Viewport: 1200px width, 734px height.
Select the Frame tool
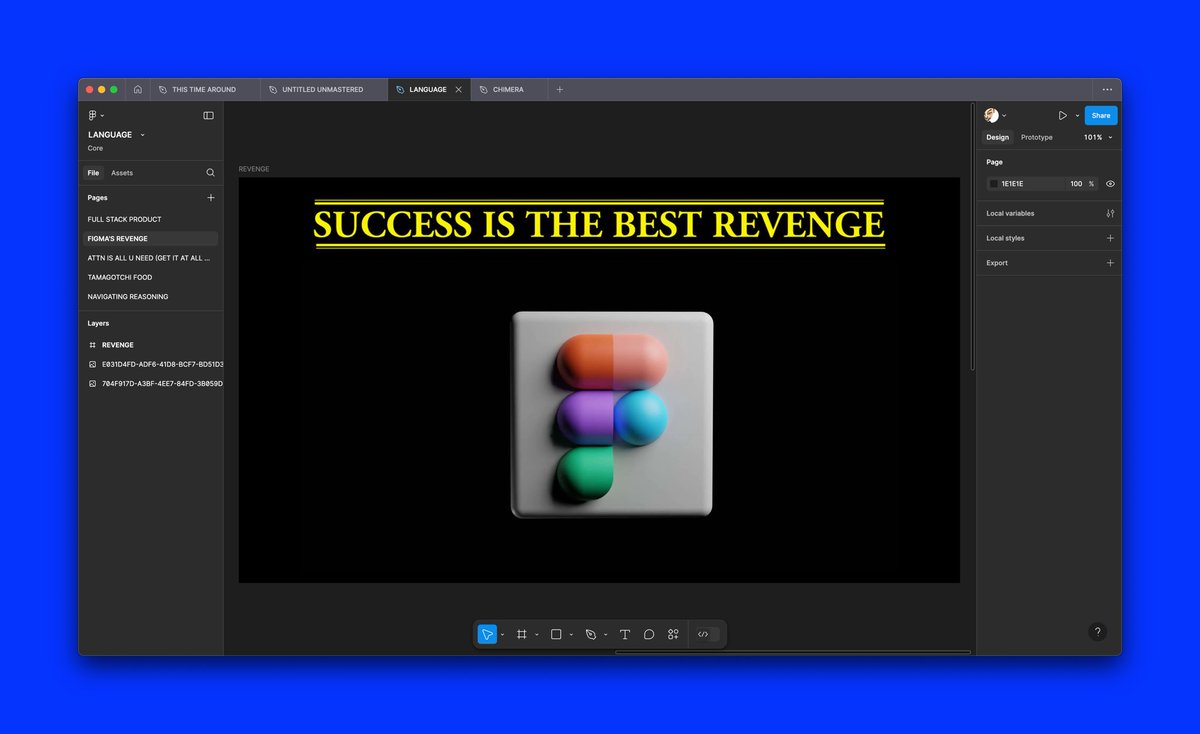pos(520,633)
